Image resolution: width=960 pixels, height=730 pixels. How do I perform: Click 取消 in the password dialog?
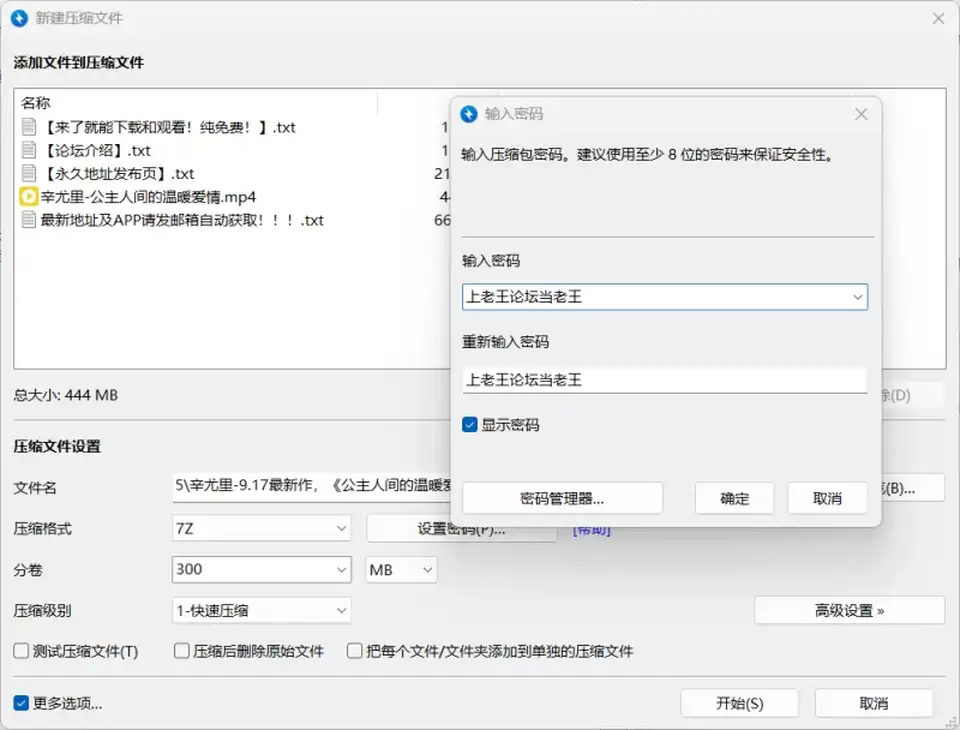(x=827, y=499)
